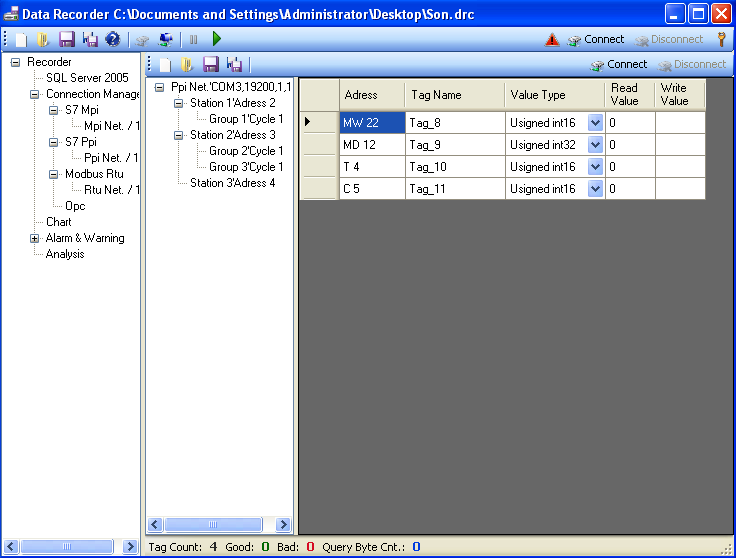Open Help via question mark icon

click(x=113, y=39)
